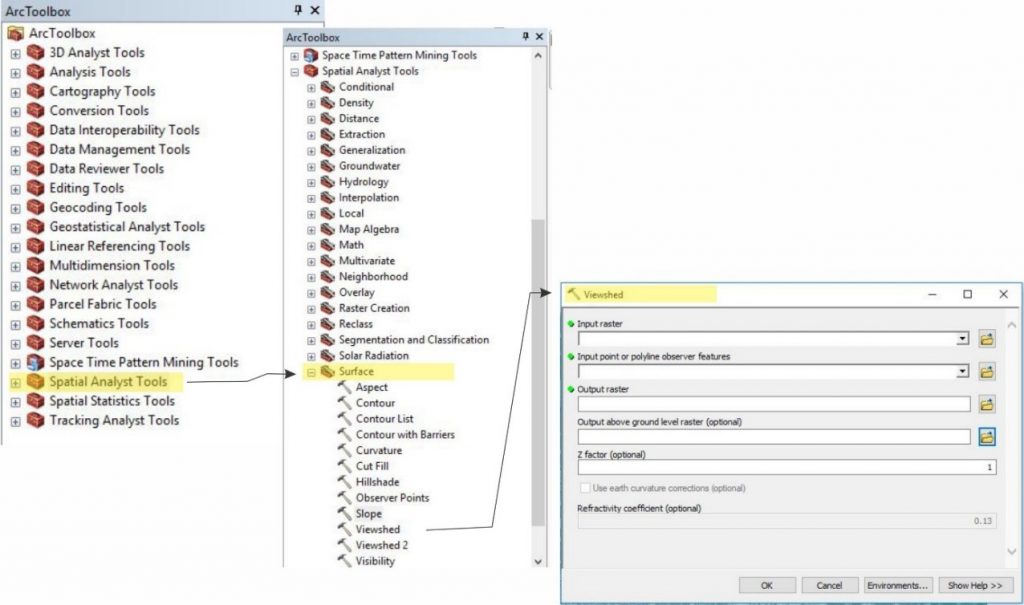
Task: Click the Slope tool hammer icon
Action: coord(344,513)
